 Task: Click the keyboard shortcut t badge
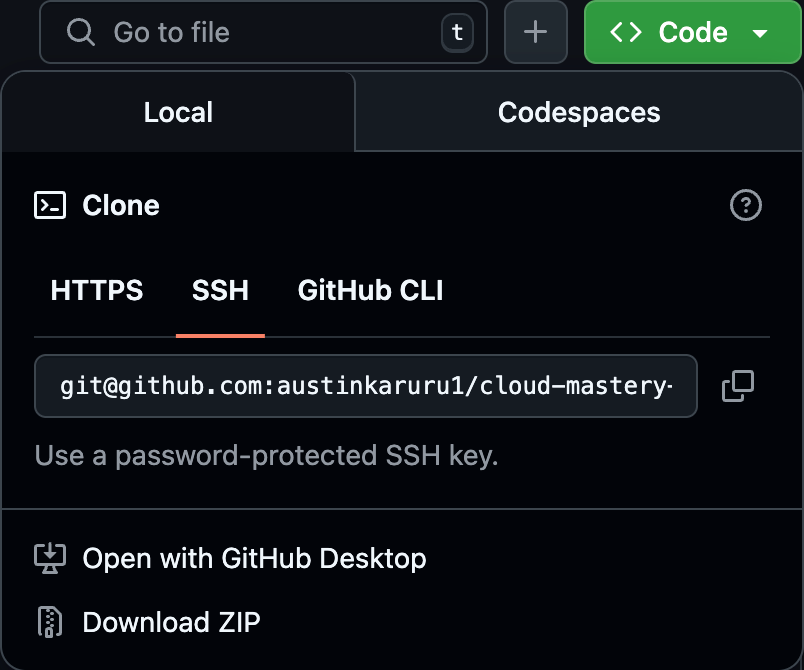[x=457, y=32]
